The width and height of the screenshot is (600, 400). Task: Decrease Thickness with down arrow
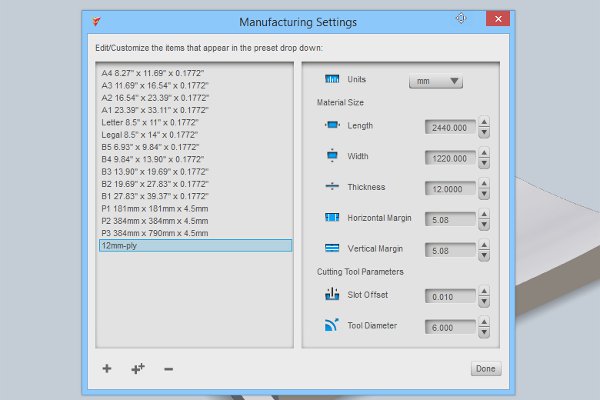click(484, 194)
